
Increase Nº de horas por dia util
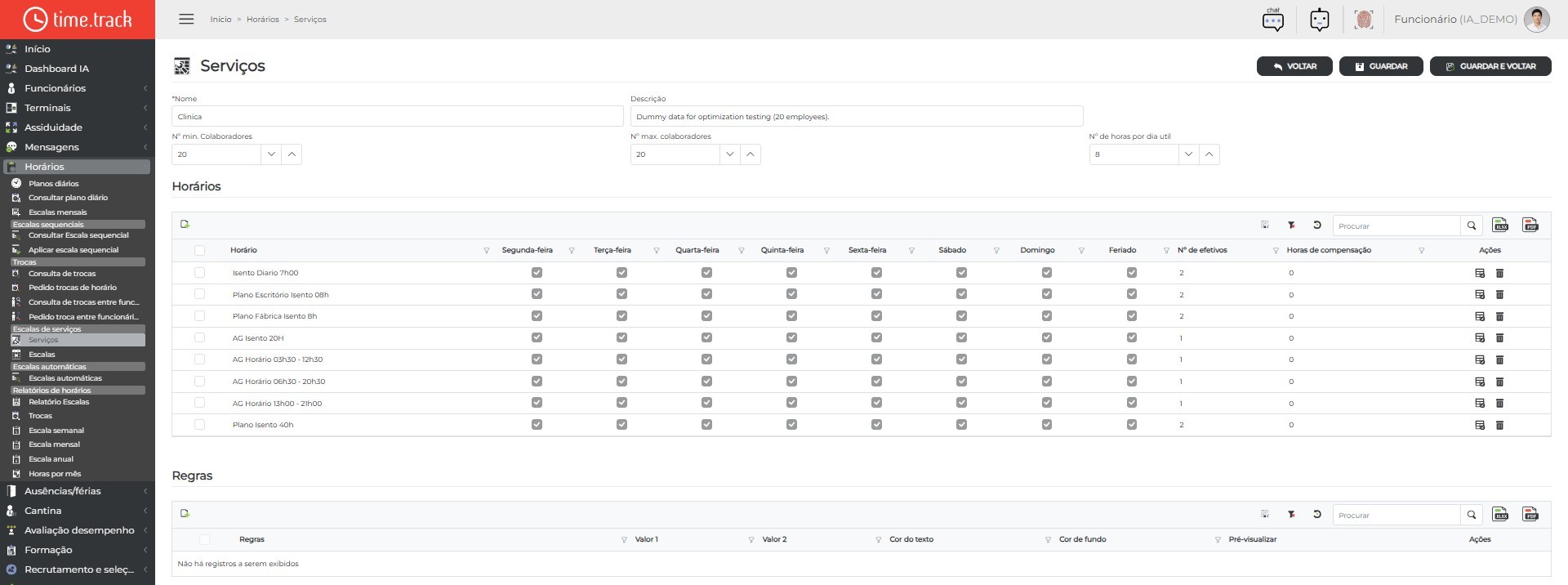1209,154
